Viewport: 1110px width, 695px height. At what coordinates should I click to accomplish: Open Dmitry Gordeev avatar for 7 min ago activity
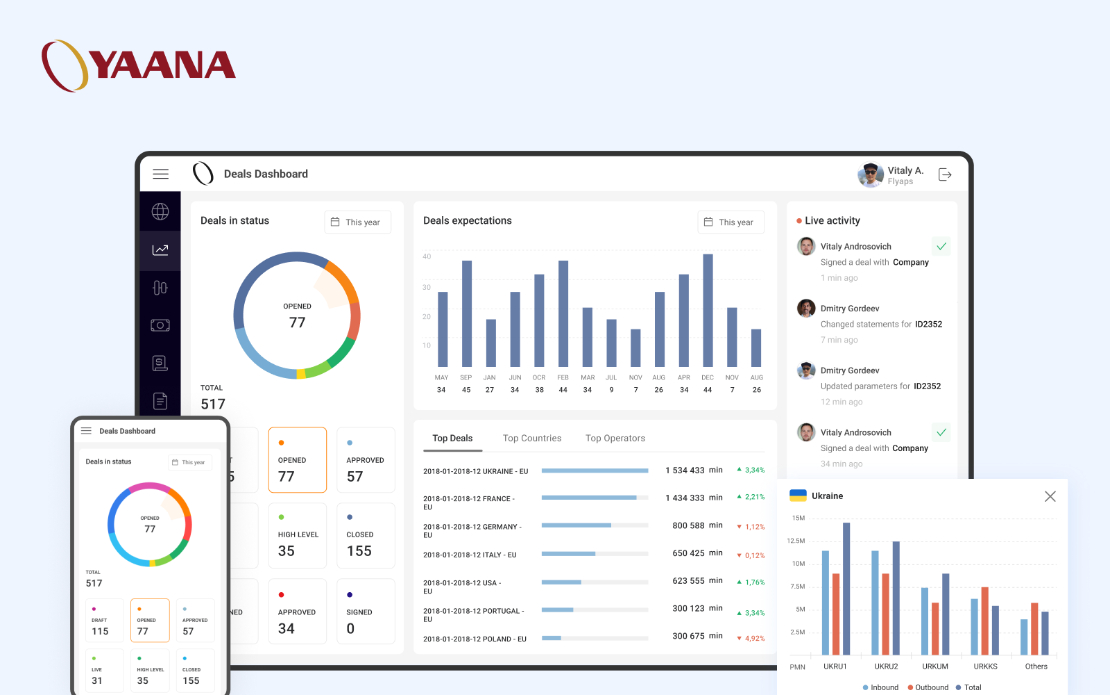coord(806,309)
